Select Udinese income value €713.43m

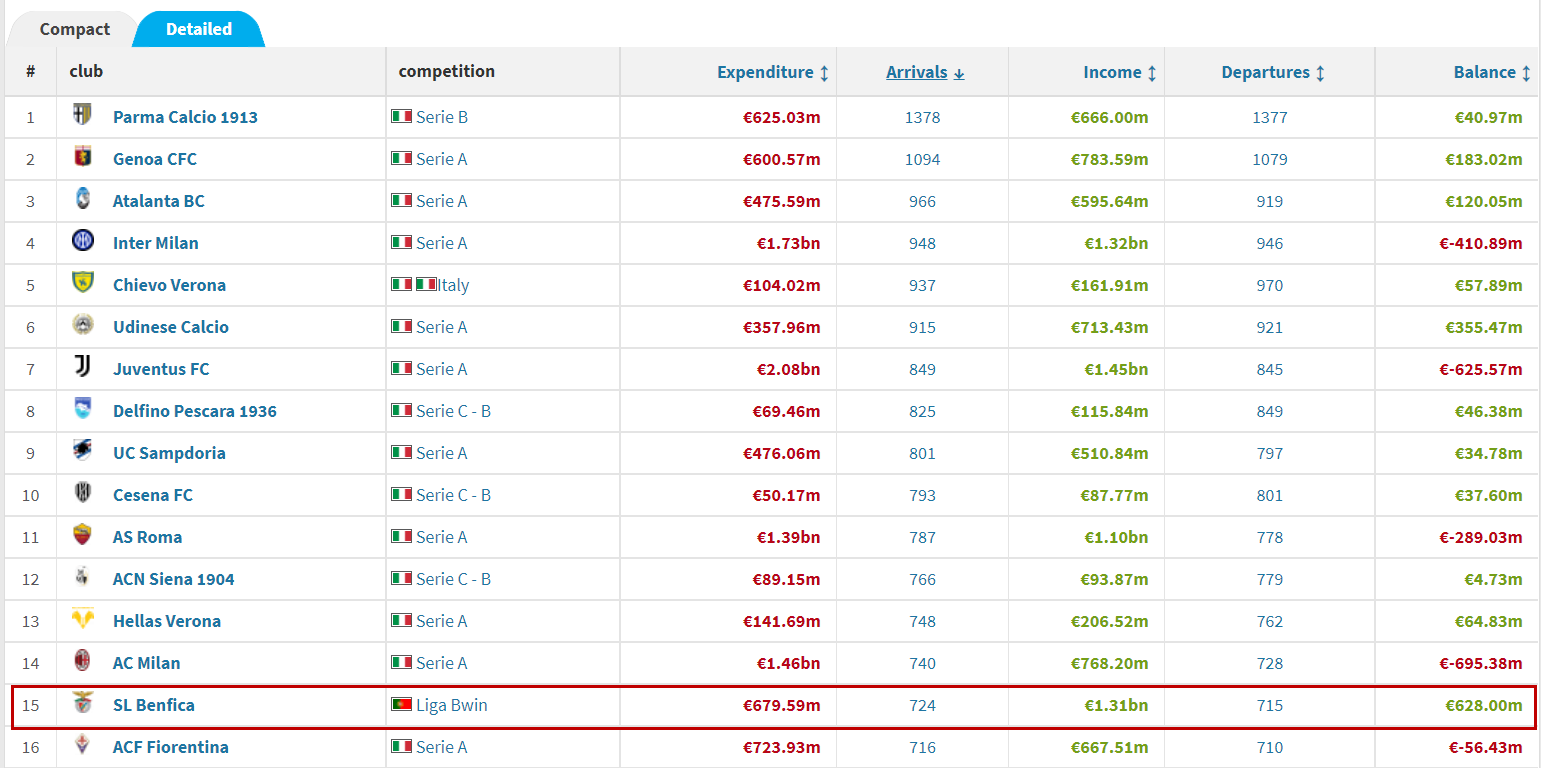(x=1110, y=327)
